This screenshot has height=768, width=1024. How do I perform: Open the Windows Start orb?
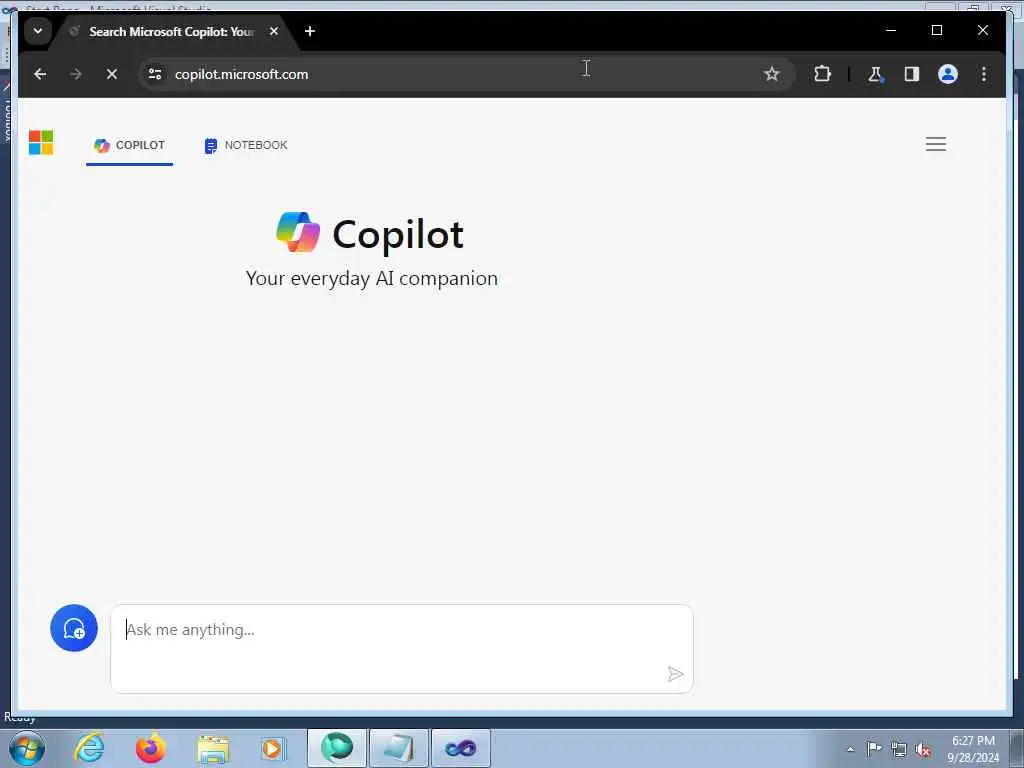27,748
